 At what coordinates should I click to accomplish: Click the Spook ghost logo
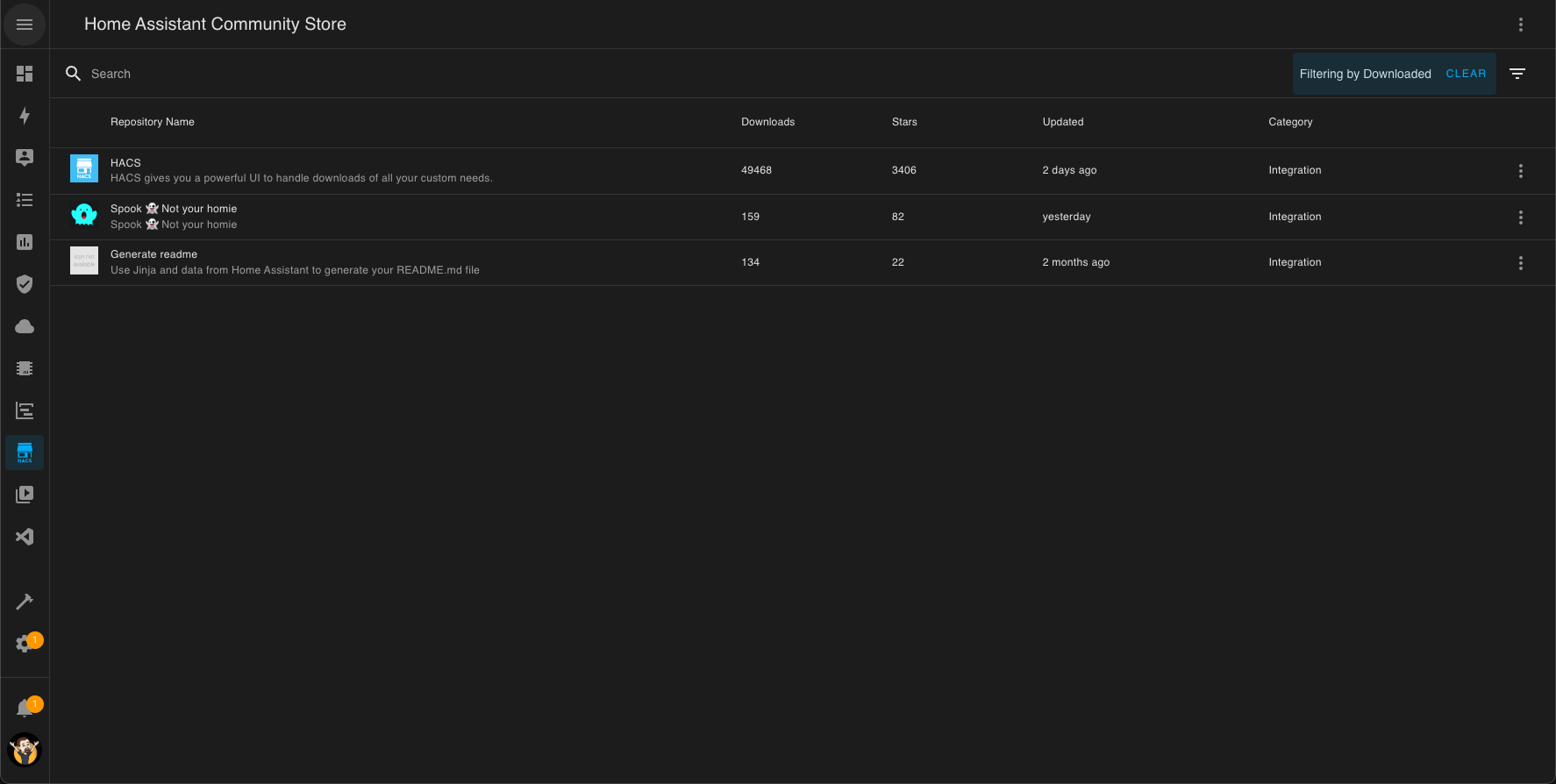(84, 214)
